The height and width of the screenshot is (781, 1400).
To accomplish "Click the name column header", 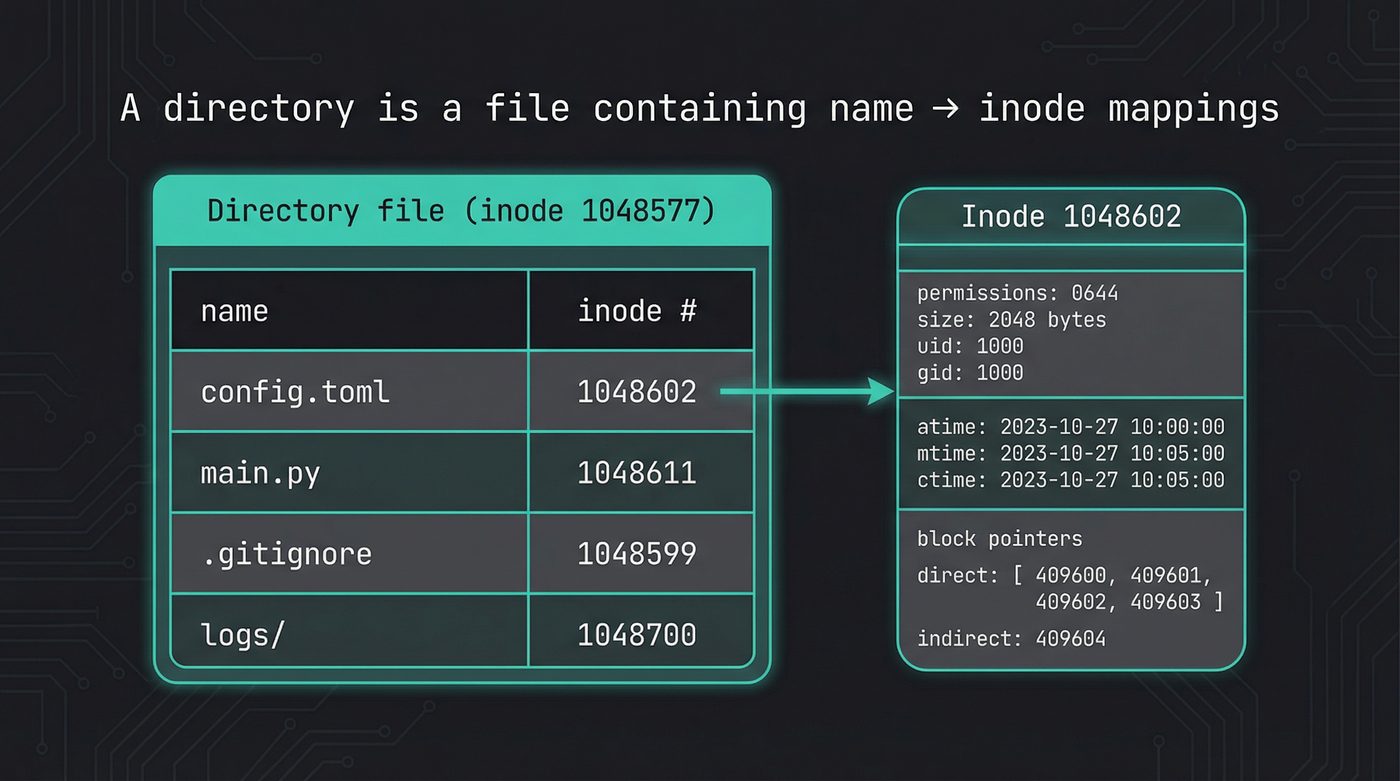I will [x=233, y=310].
